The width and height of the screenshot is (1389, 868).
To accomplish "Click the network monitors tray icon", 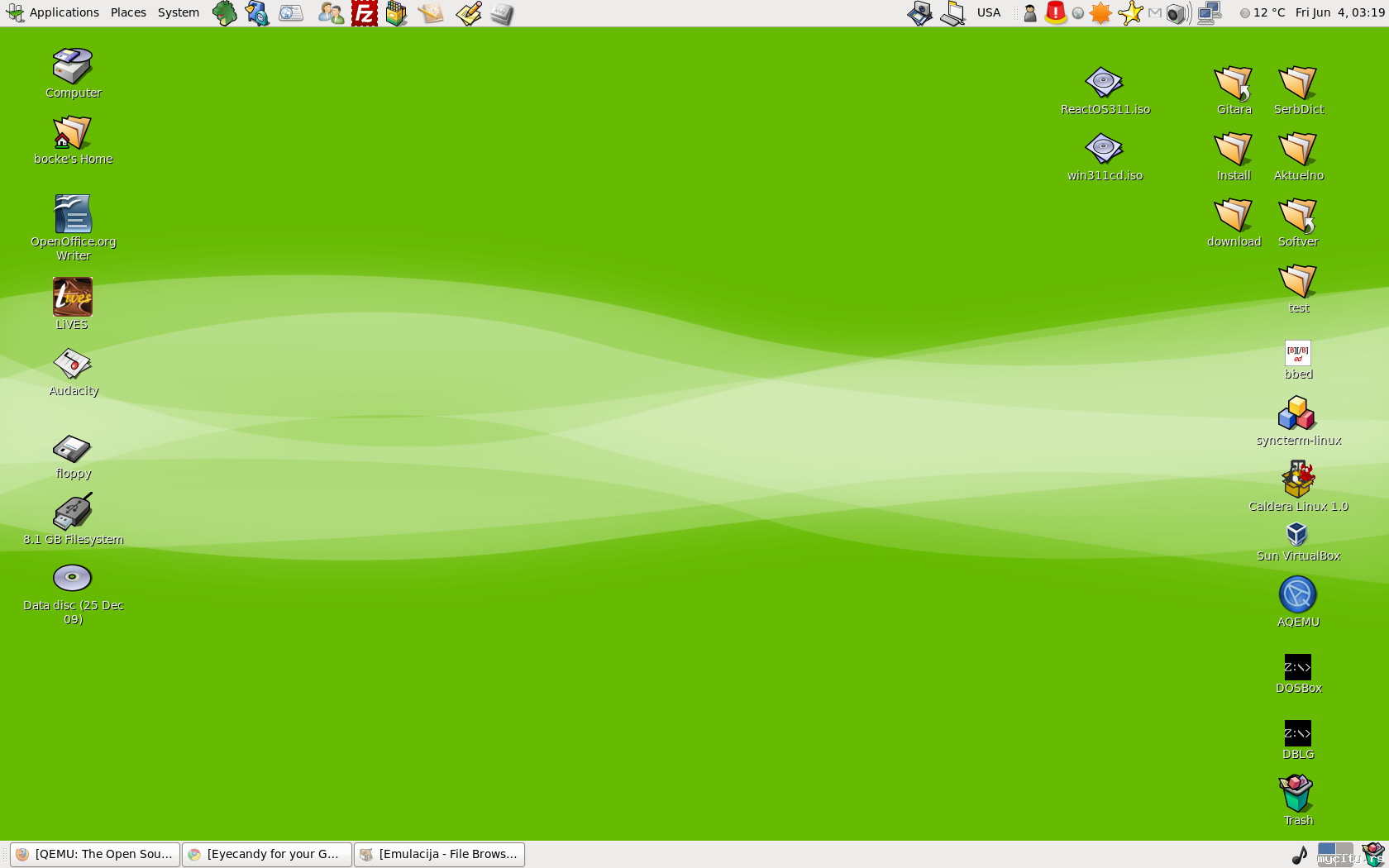I will 1210,13.
